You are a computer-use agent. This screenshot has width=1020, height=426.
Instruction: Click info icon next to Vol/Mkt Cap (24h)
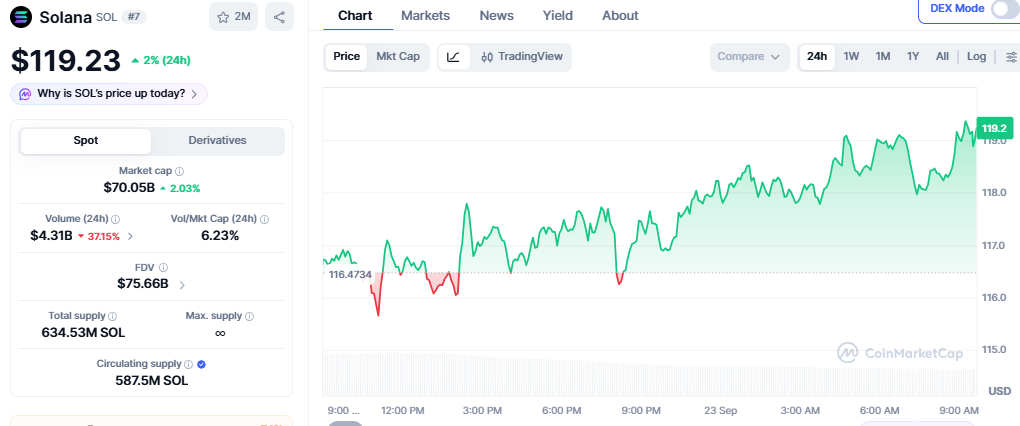click(265, 219)
